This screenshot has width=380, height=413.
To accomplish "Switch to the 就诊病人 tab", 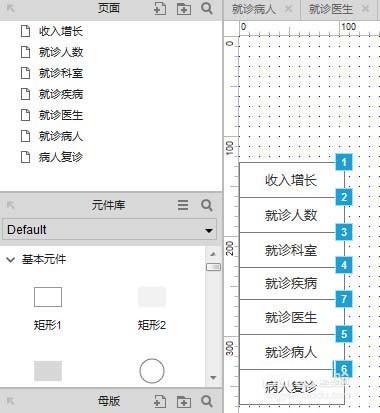I will [254, 9].
